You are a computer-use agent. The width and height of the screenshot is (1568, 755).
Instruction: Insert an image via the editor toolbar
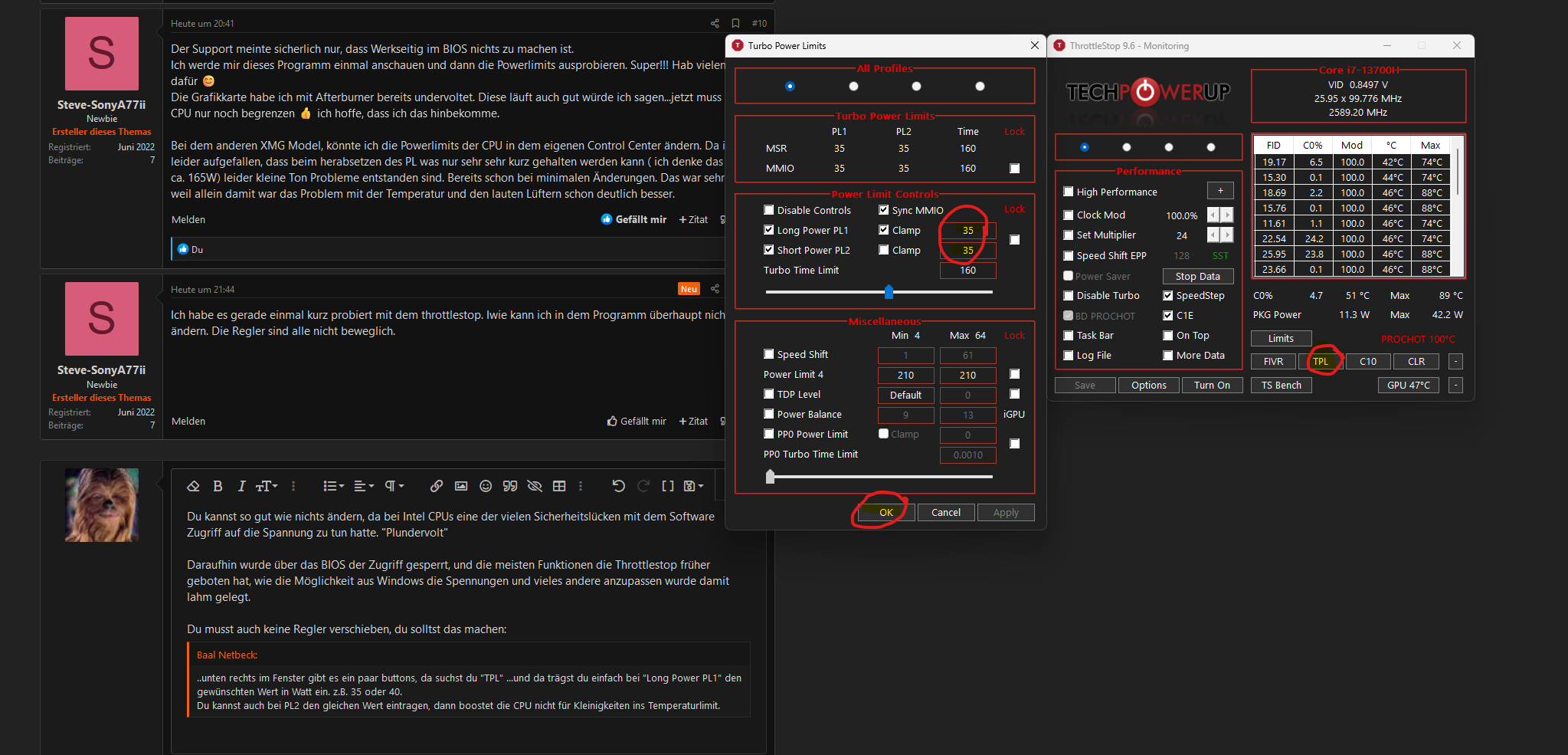click(x=461, y=486)
